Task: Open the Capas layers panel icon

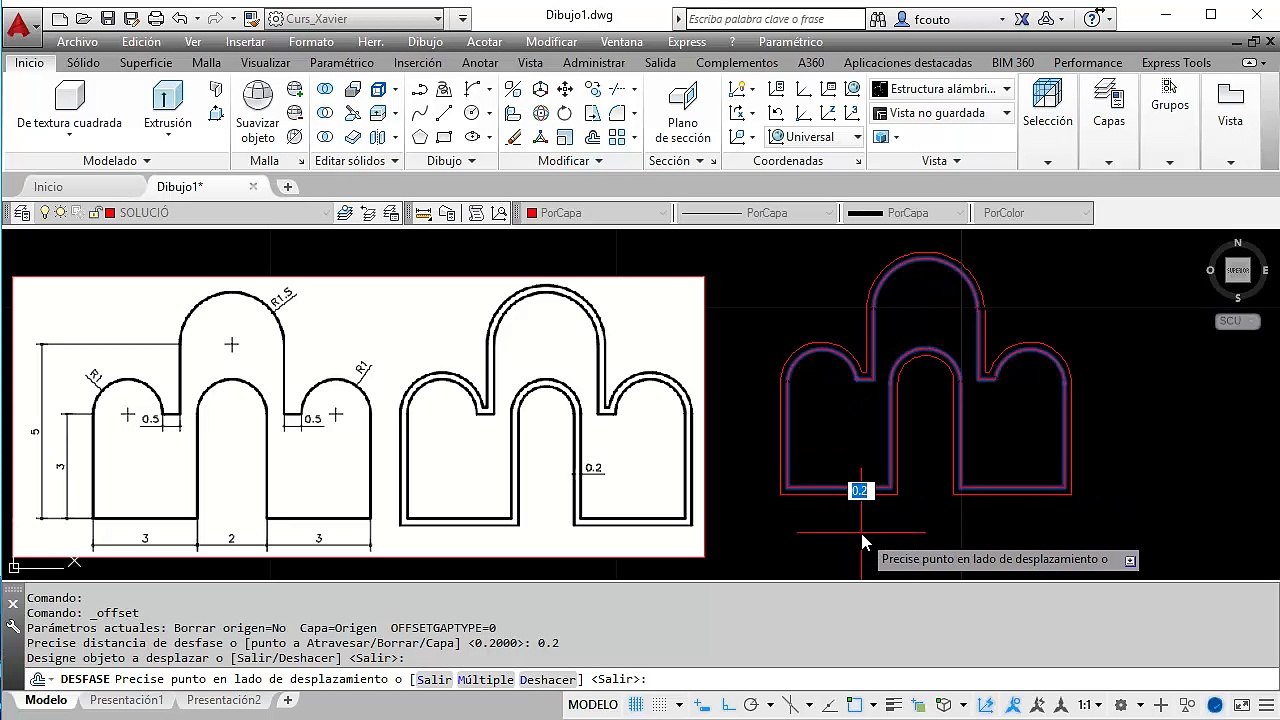Action: 1108,95
